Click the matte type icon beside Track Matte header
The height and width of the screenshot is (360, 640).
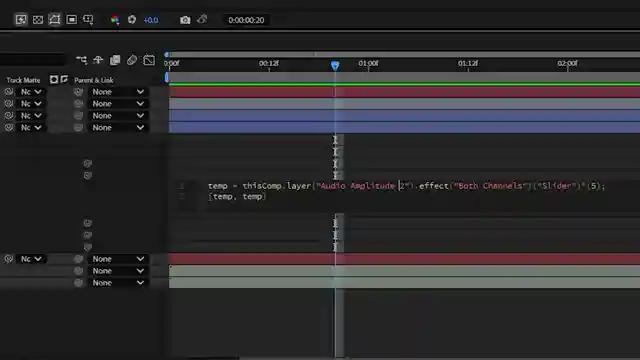coord(54,79)
